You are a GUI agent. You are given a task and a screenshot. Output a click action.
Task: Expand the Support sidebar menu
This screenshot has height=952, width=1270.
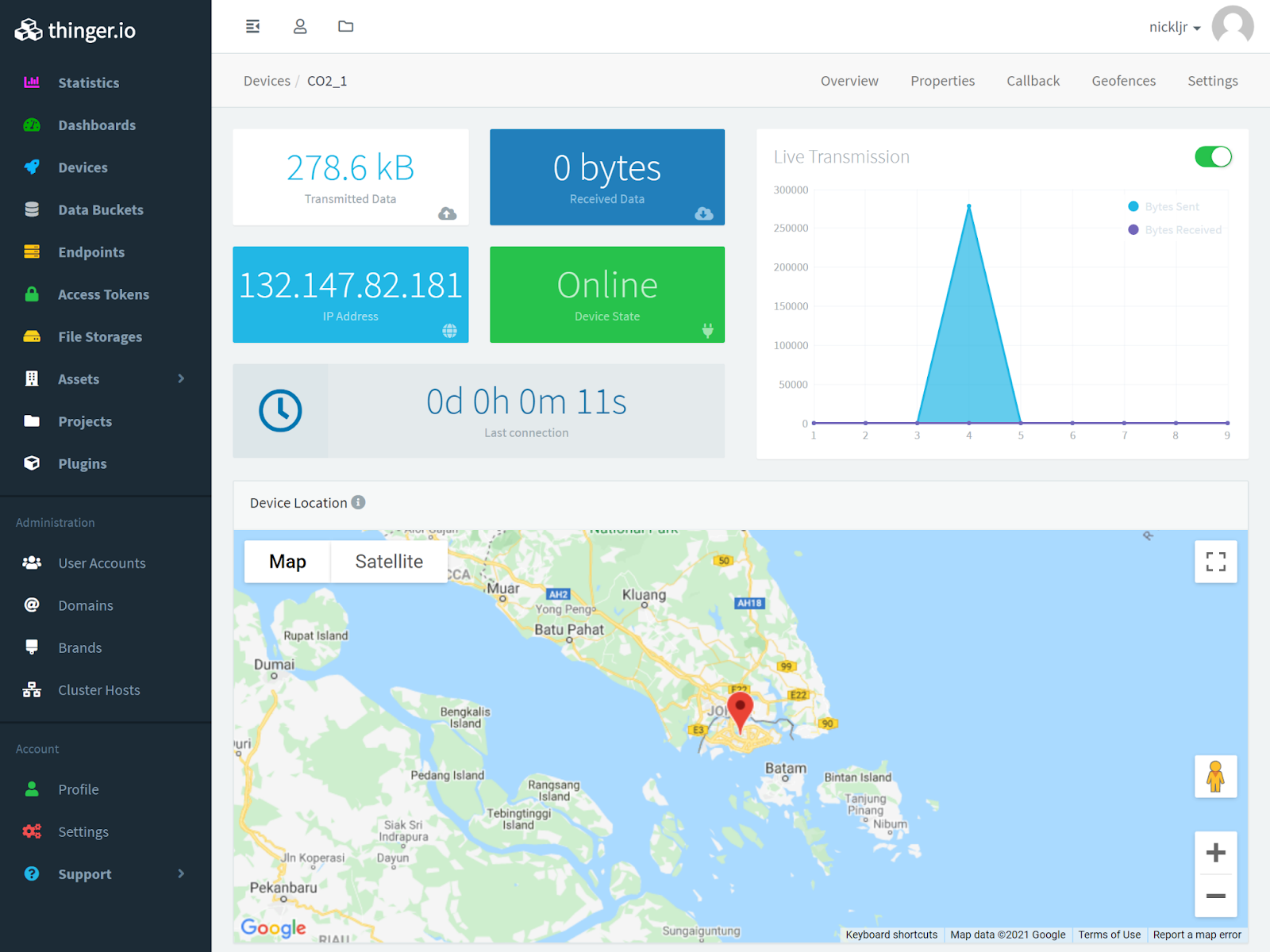[83, 873]
